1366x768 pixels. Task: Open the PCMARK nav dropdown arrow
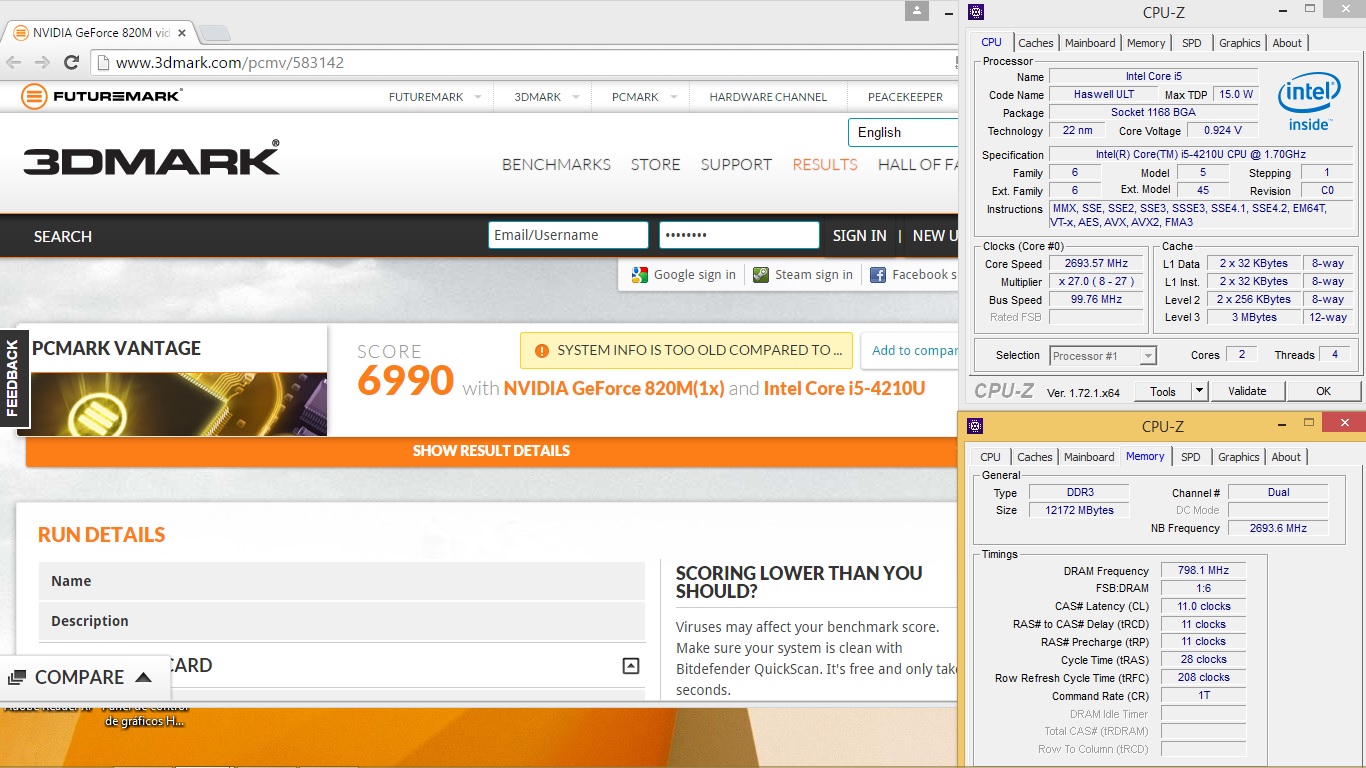(673, 97)
